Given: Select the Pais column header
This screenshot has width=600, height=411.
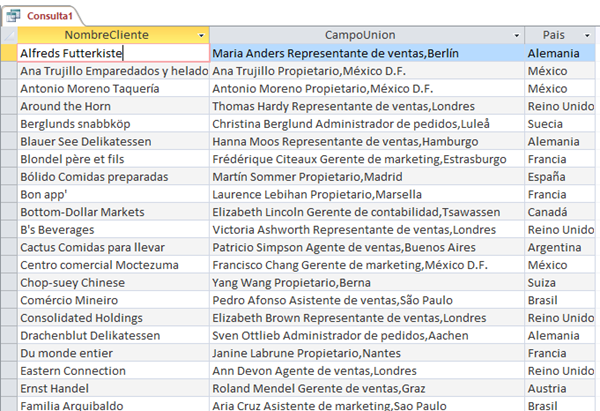Looking at the screenshot, I should [x=560, y=35].
